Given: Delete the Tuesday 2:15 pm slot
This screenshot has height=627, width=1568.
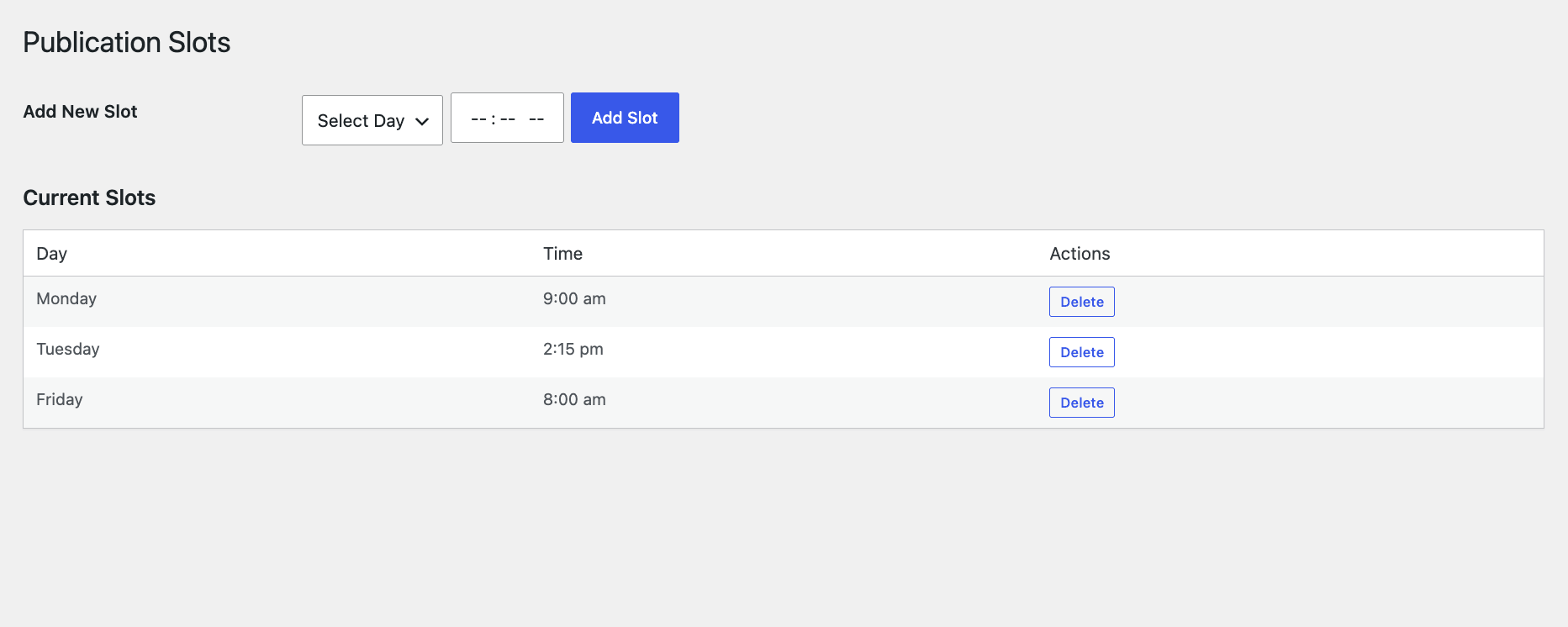Looking at the screenshot, I should coord(1081,352).
